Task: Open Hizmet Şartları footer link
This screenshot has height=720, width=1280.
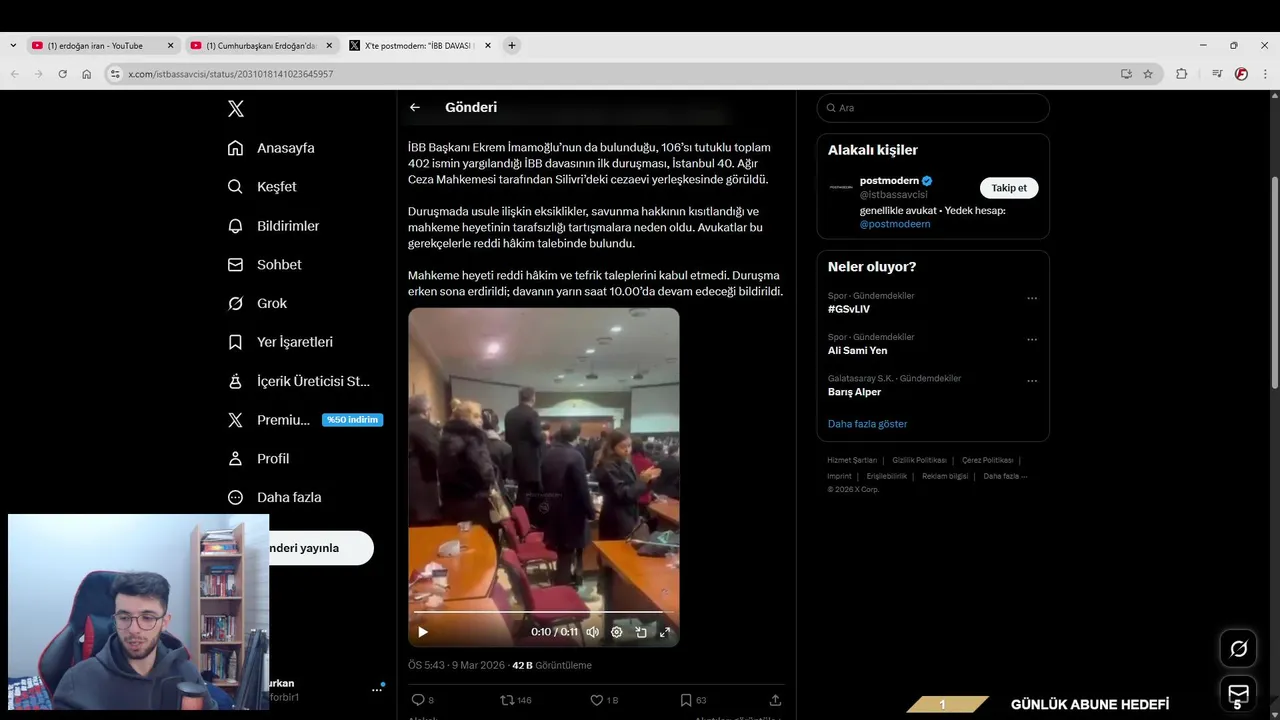Action: tap(852, 460)
